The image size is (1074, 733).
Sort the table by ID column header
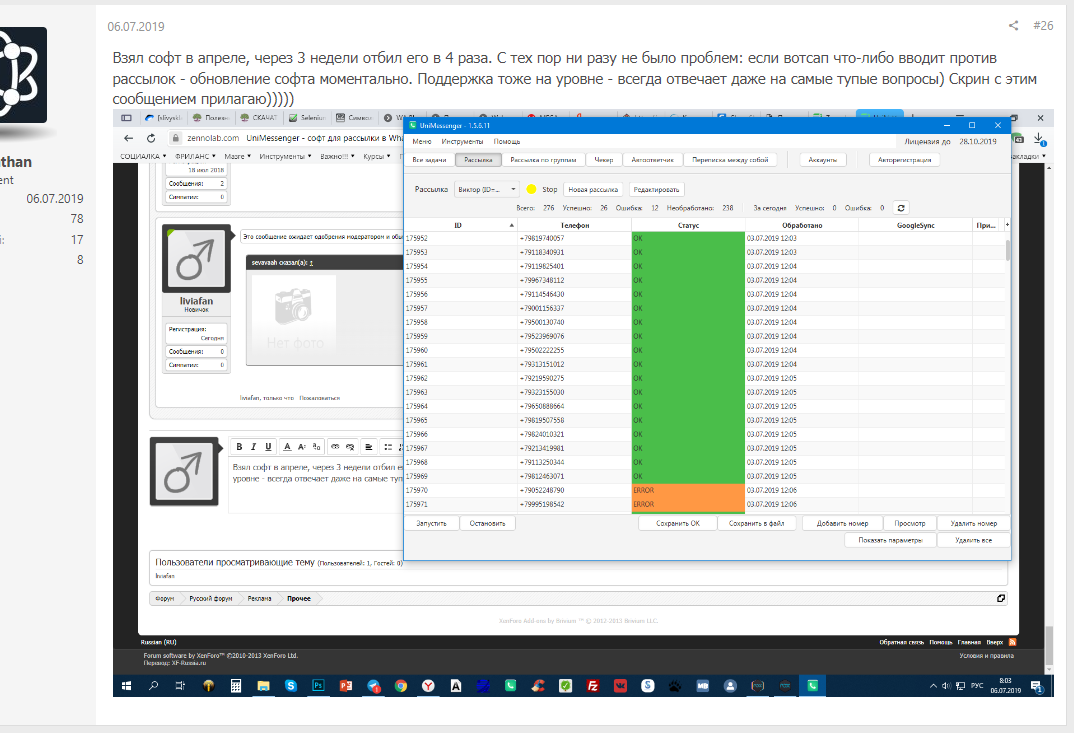458,225
